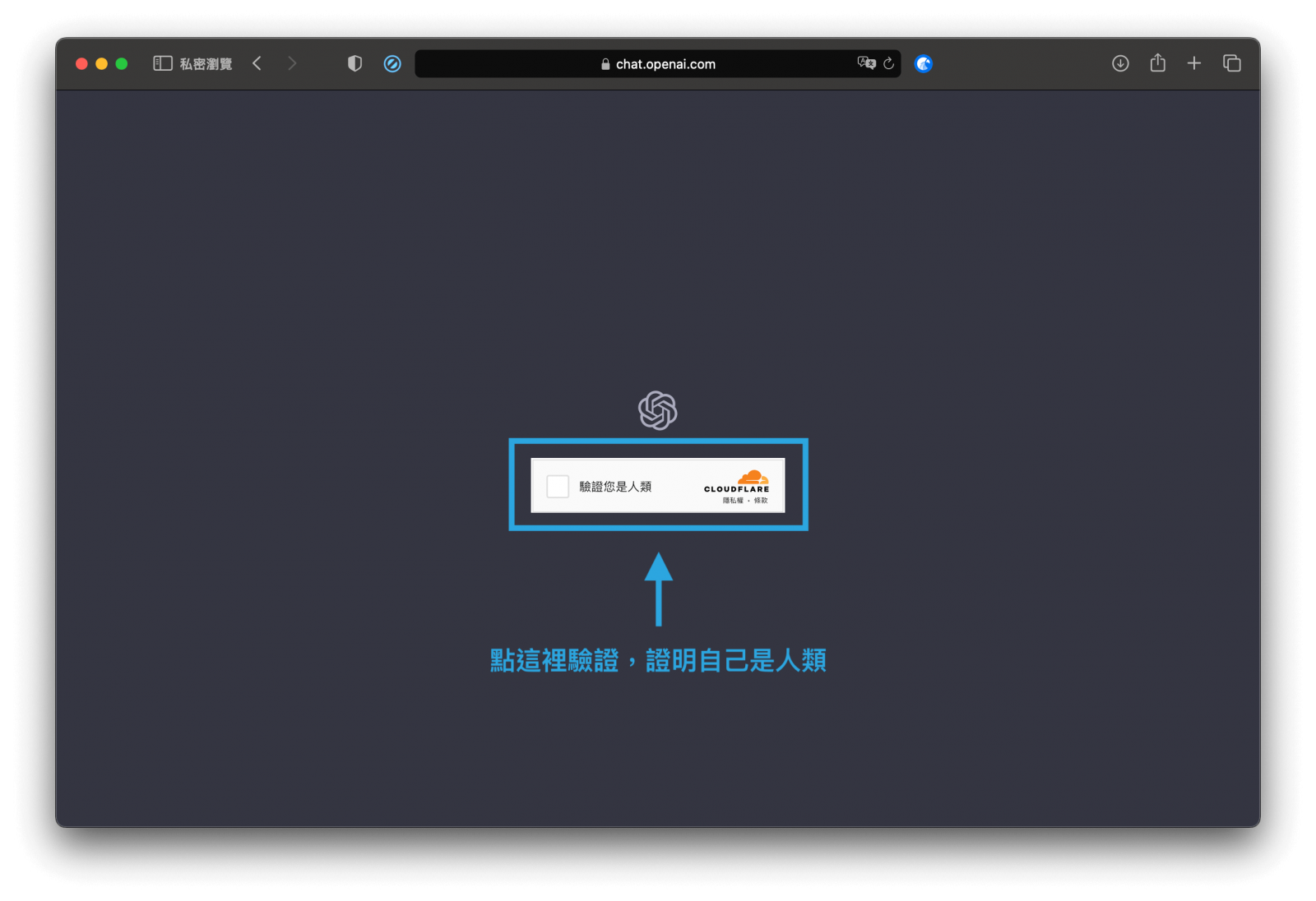Open the translate page icon
This screenshot has width=1316, height=901.
[x=866, y=62]
